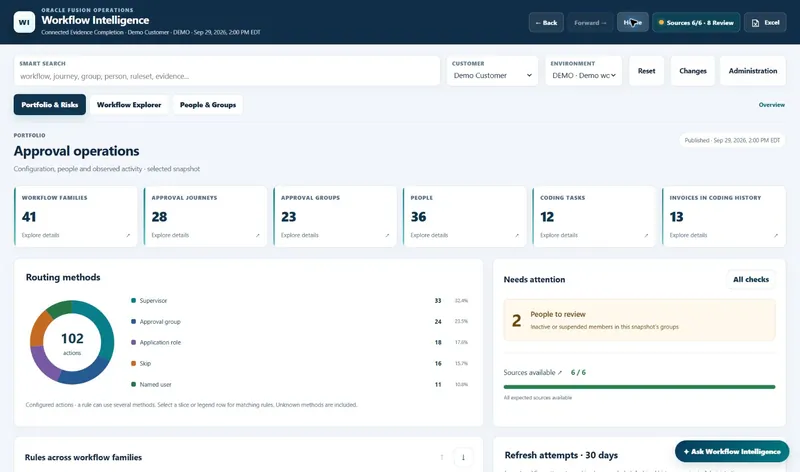Select the Named user legend row
Viewport: 800px width, 472px height.
299,384
